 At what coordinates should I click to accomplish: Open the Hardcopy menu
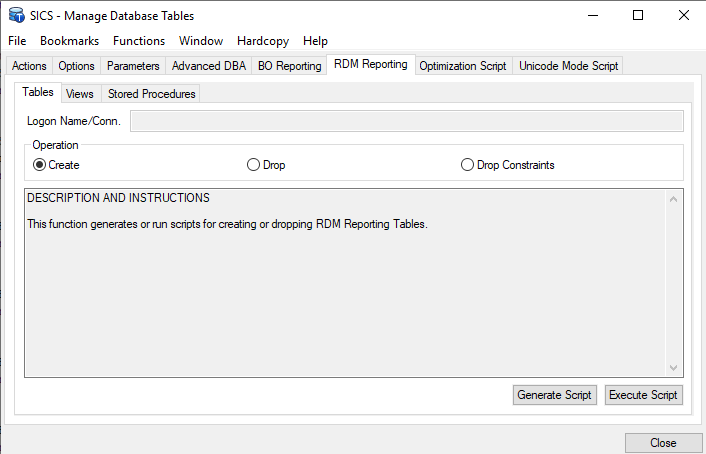tap(263, 41)
